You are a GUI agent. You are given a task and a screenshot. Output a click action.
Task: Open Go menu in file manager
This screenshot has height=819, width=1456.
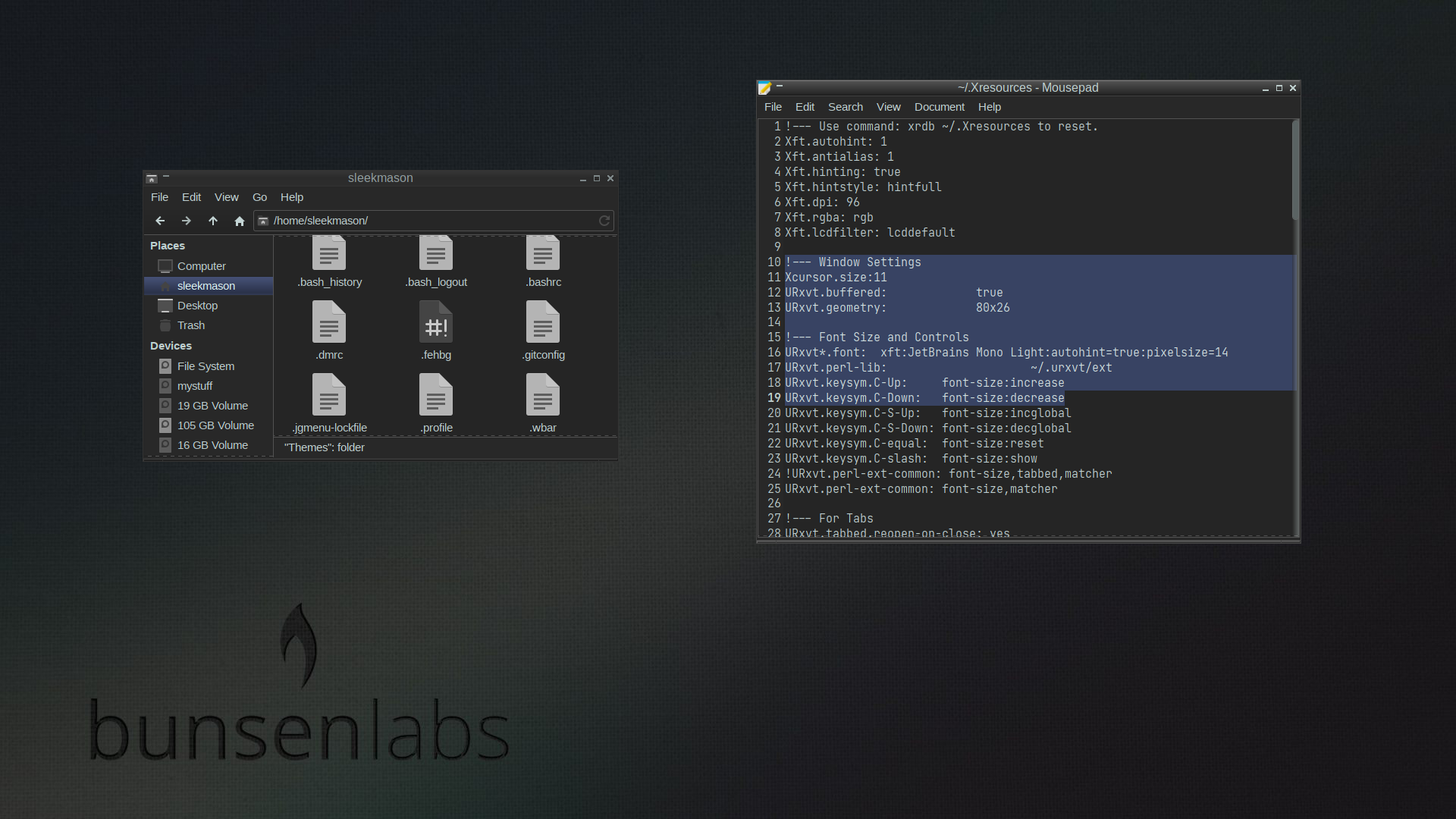click(259, 197)
